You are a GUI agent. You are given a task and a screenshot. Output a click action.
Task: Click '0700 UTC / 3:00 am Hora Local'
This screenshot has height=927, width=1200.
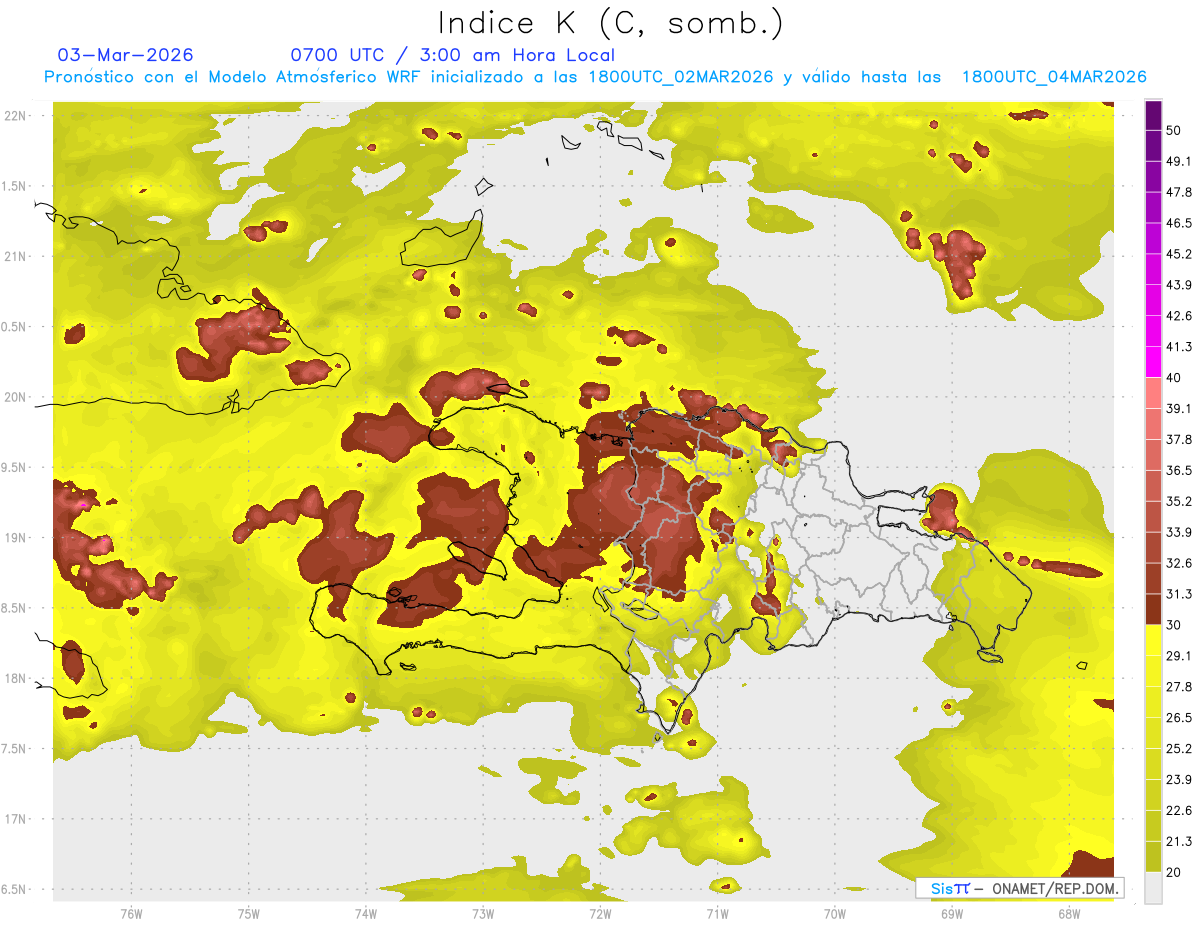click(x=453, y=55)
